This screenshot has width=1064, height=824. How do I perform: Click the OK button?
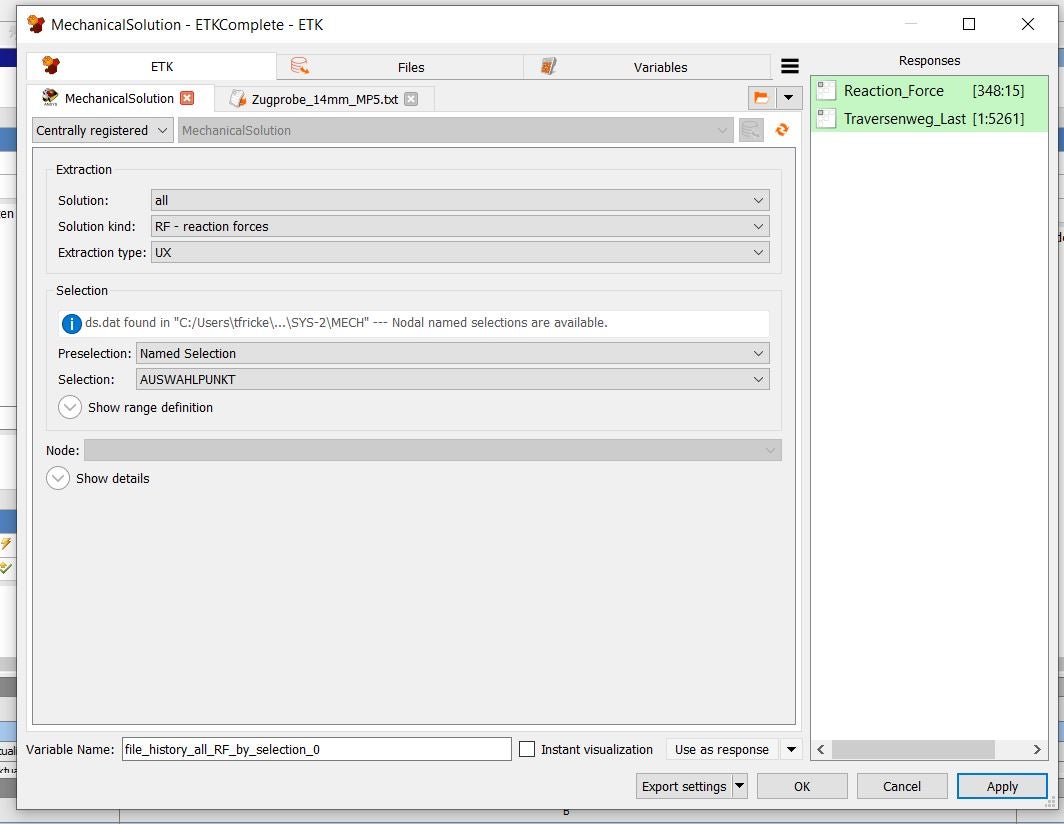click(x=802, y=786)
